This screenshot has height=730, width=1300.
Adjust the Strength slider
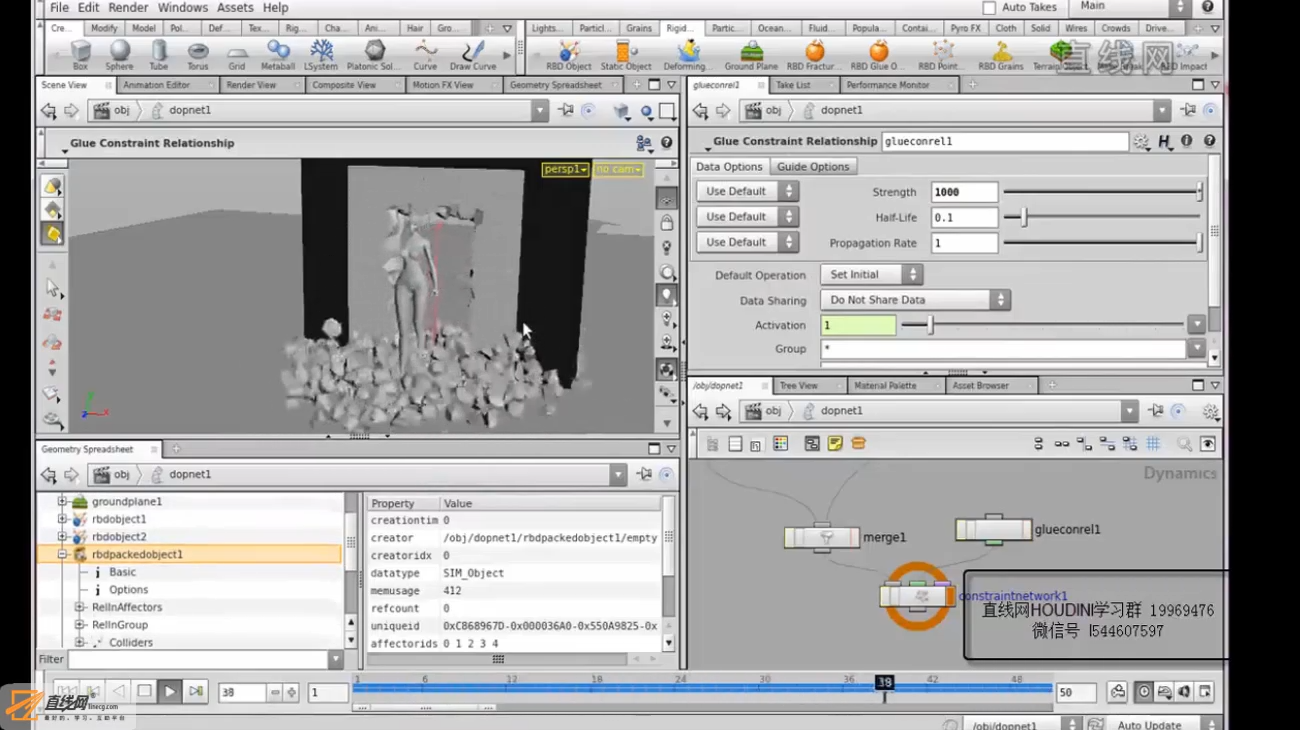[1102, 191]
